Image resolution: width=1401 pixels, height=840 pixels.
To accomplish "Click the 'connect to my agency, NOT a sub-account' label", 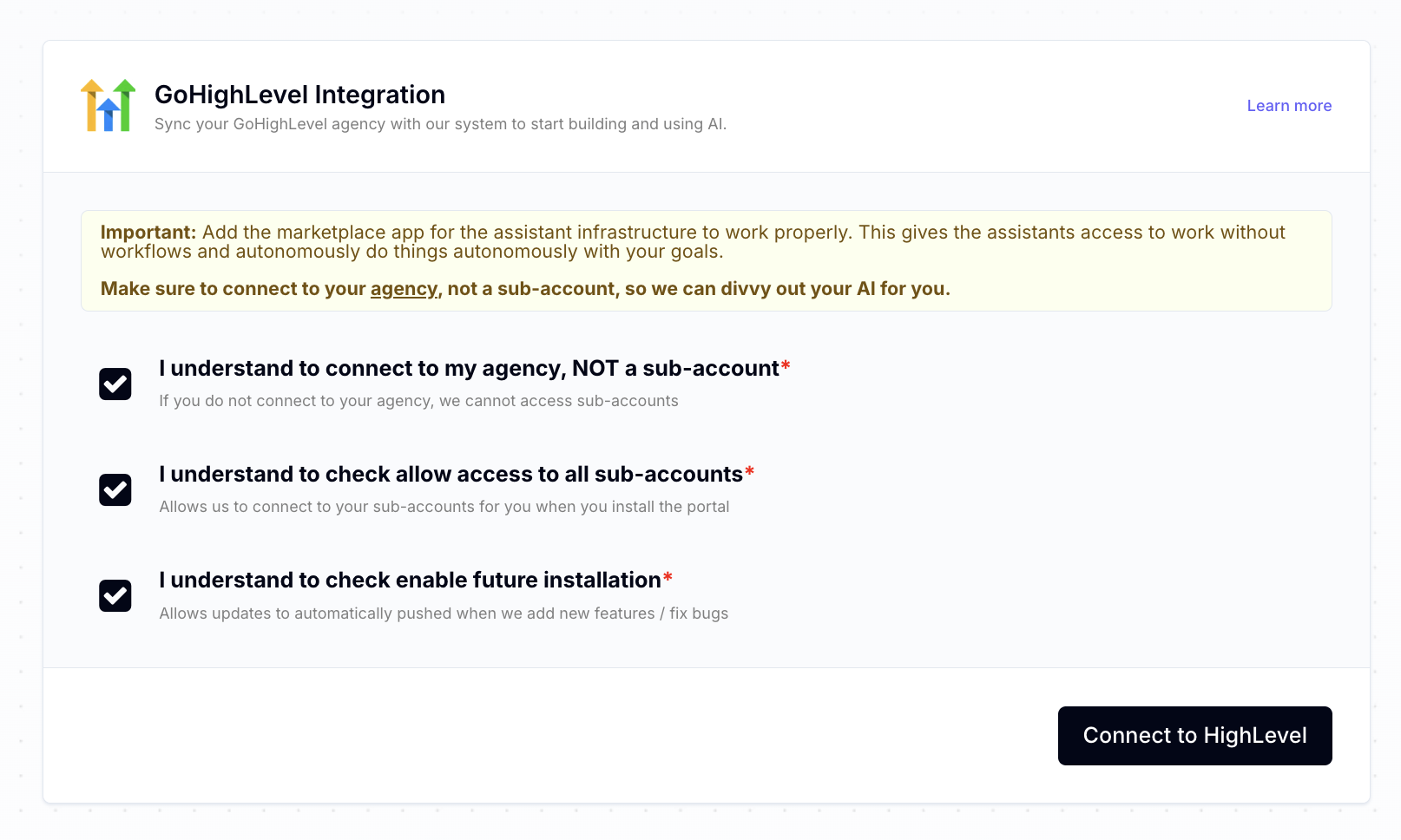I will tap(469, 369).
